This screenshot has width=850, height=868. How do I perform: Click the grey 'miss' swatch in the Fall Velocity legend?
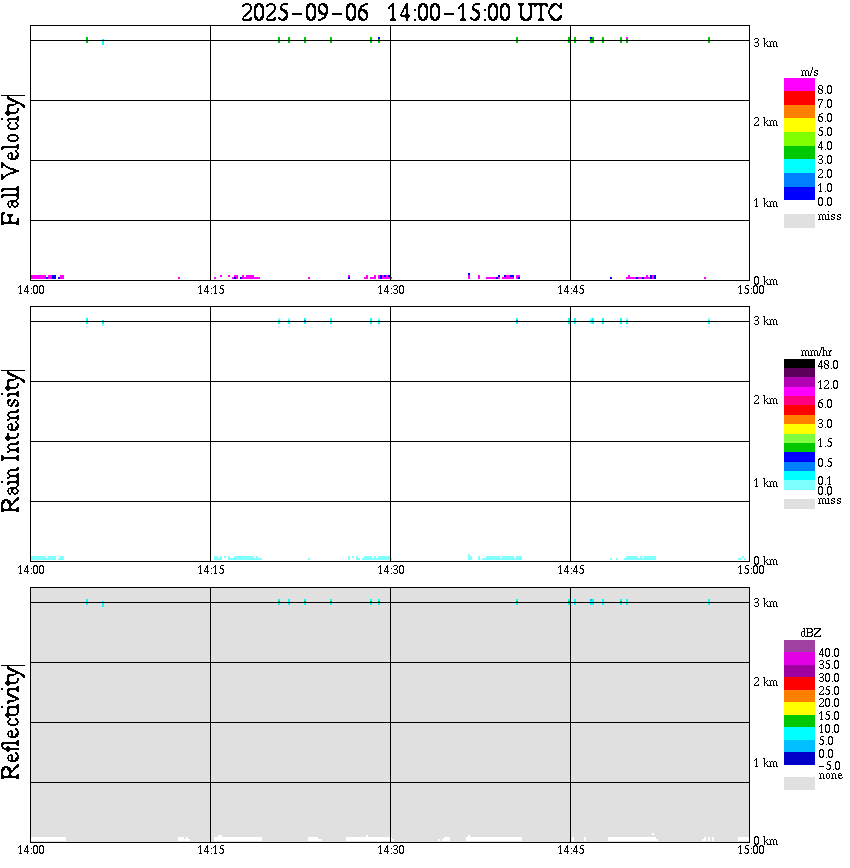click(799, 220)
